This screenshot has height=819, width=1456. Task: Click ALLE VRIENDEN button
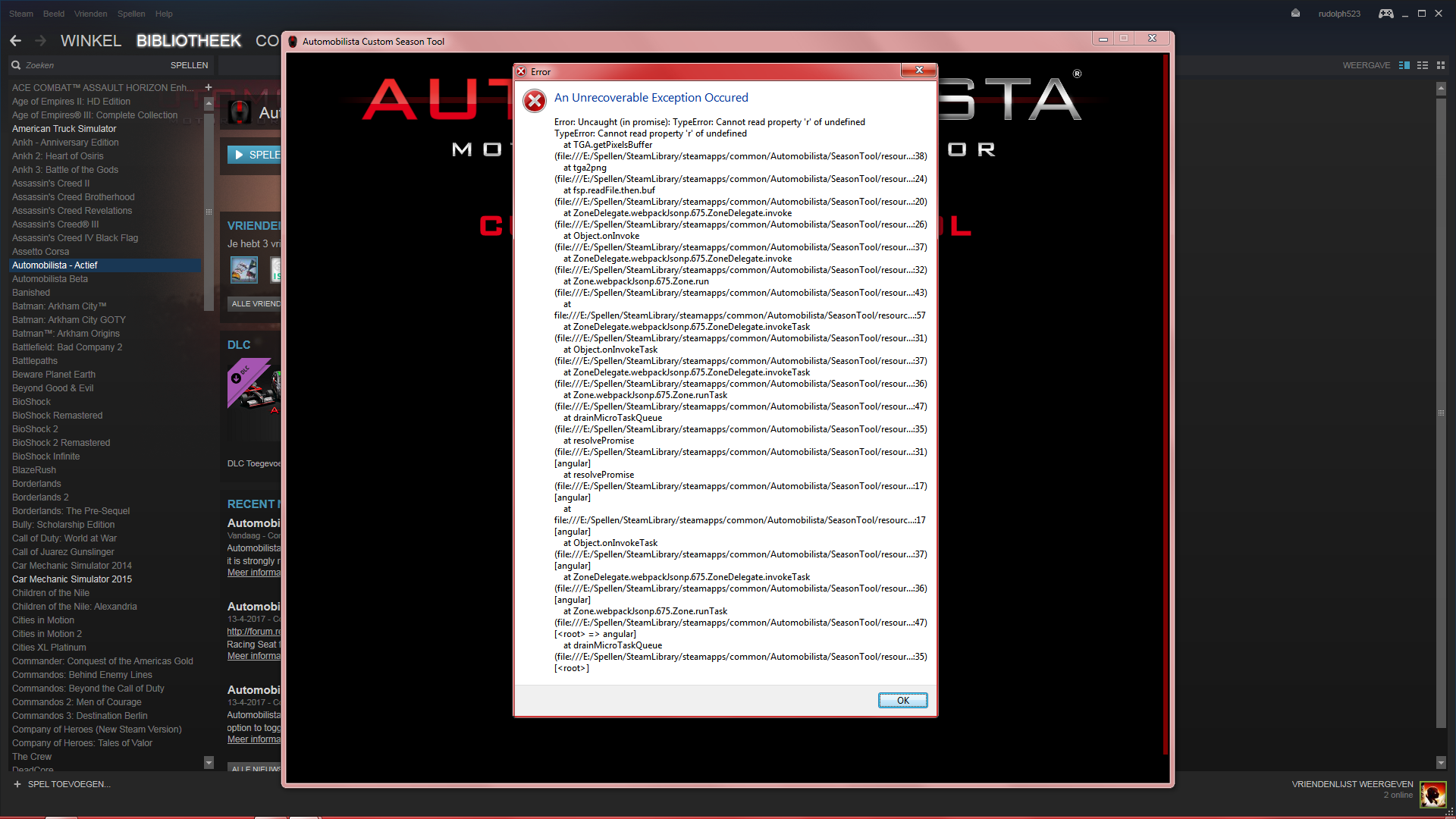click(x=255, y=303)
